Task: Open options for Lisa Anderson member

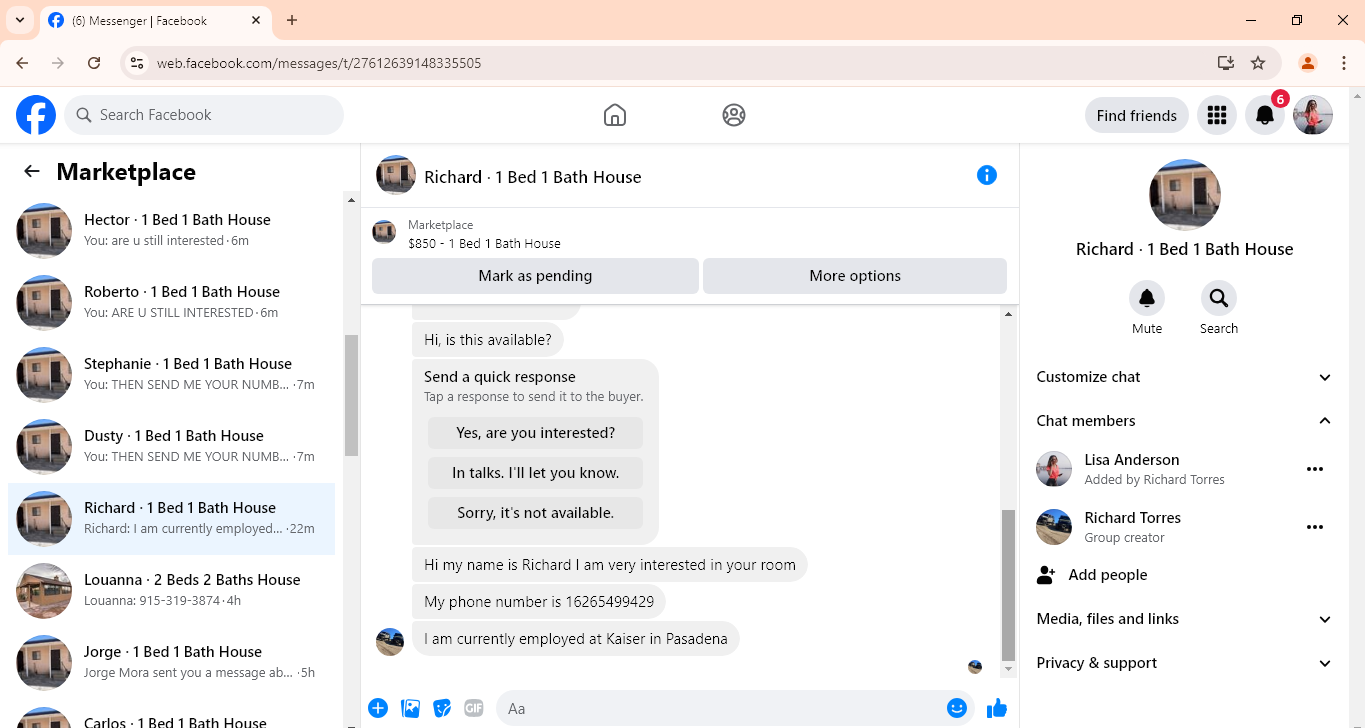Action: click(x=1315, y=469)
